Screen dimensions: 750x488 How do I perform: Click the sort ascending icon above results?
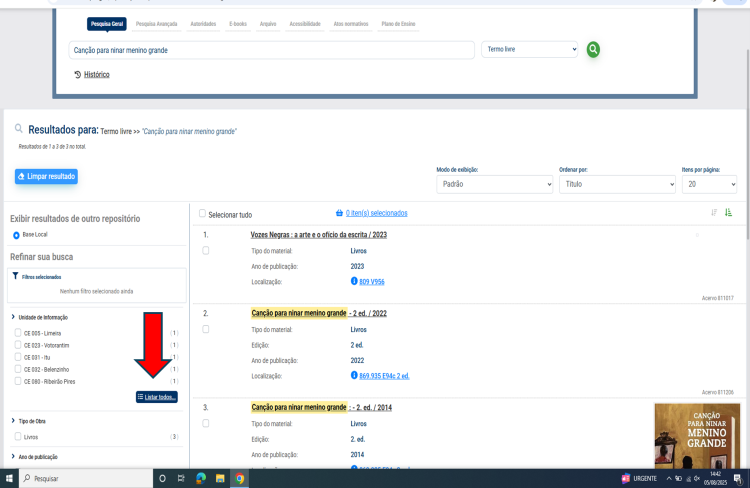click(x=714, y=212)
